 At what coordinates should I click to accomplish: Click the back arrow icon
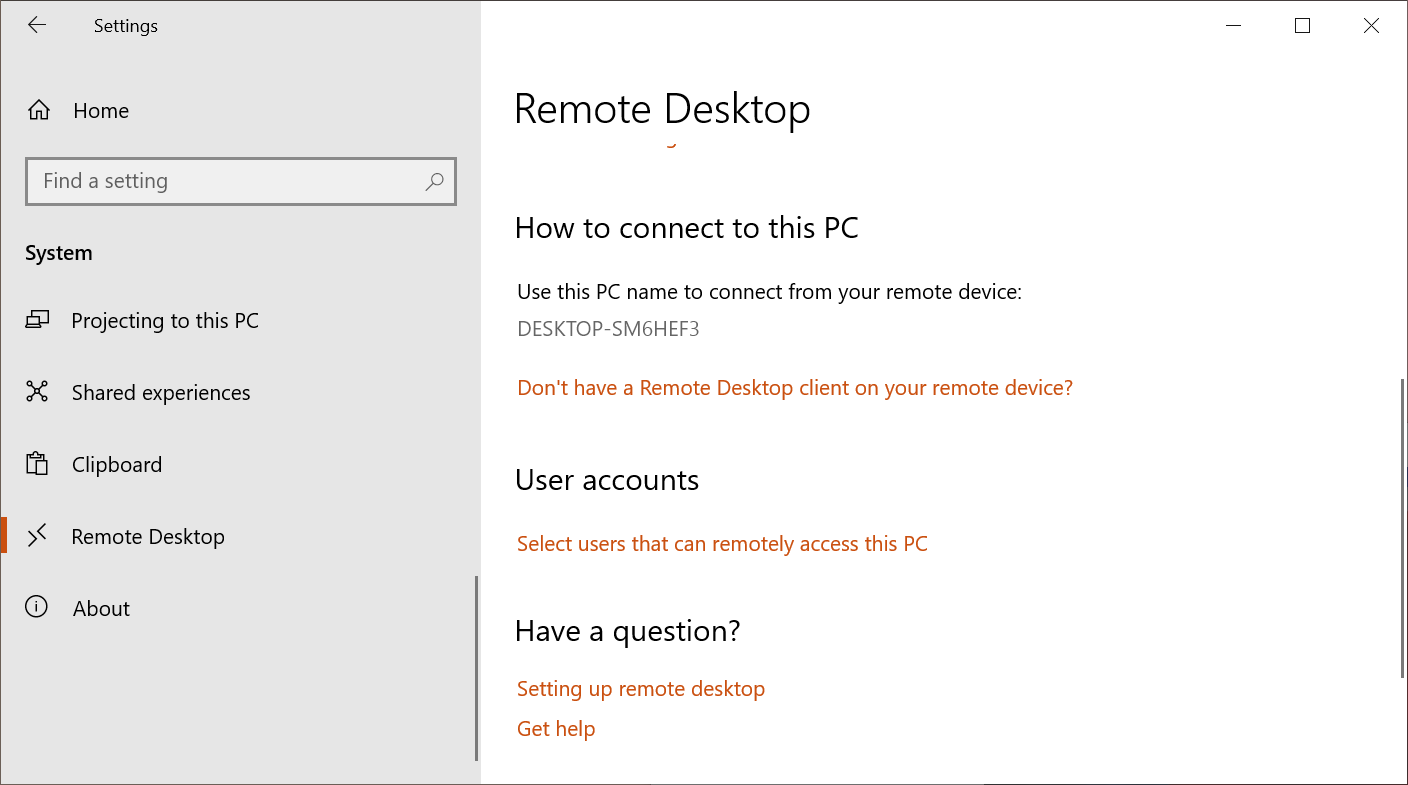(x=37, y=26)
